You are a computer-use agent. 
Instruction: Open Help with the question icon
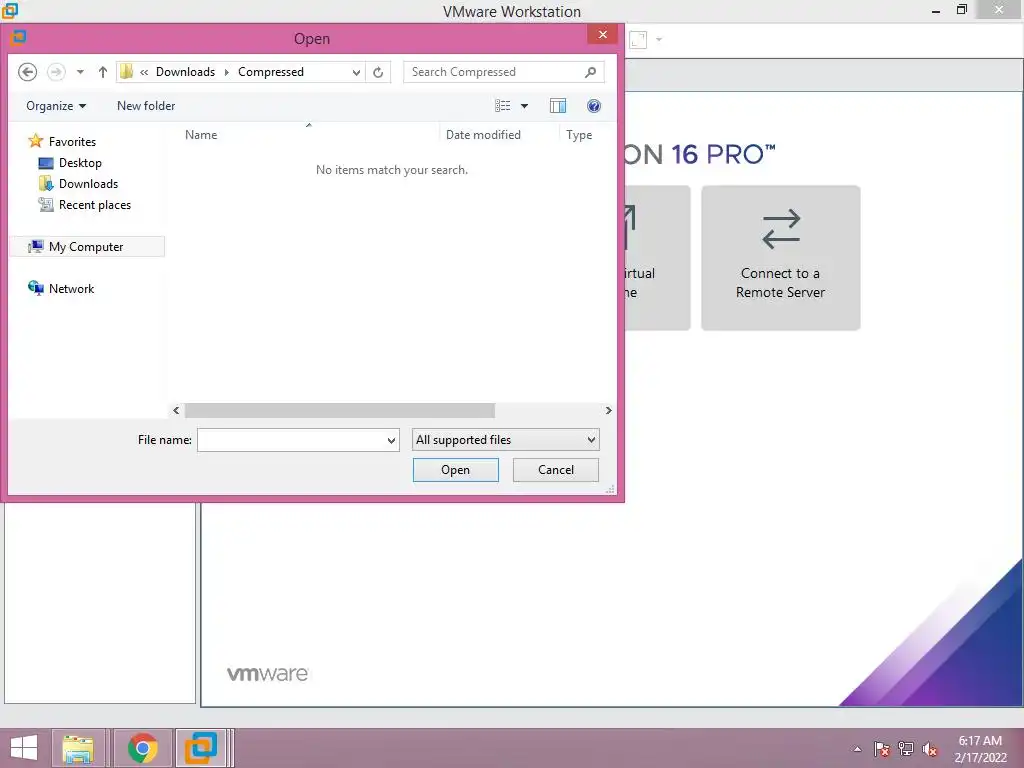pyautogui.click(x=594, y=106)
